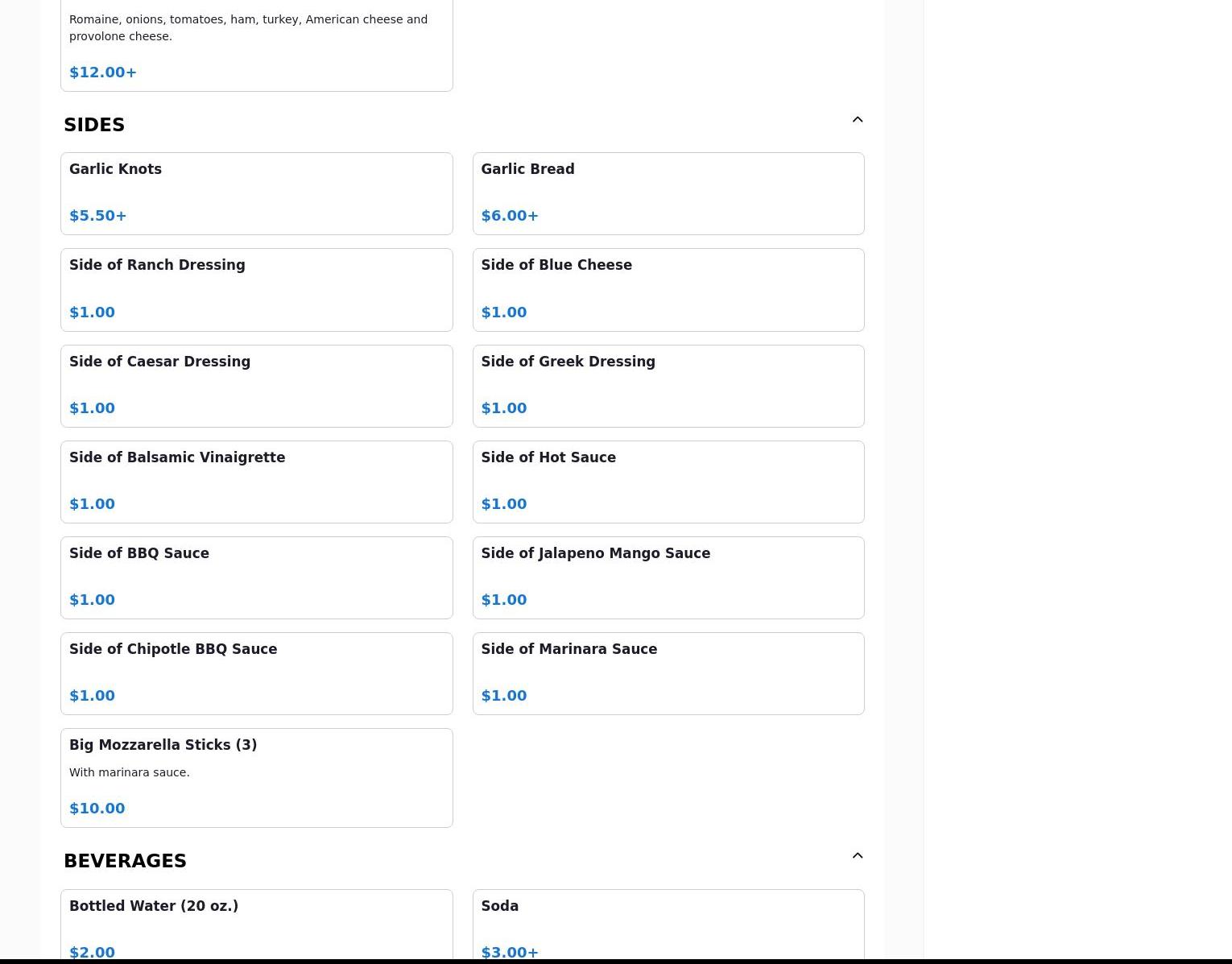Collapse the SIDES section chevron
The width and height of the screenshot is (1232, 964).
(858, 120)
